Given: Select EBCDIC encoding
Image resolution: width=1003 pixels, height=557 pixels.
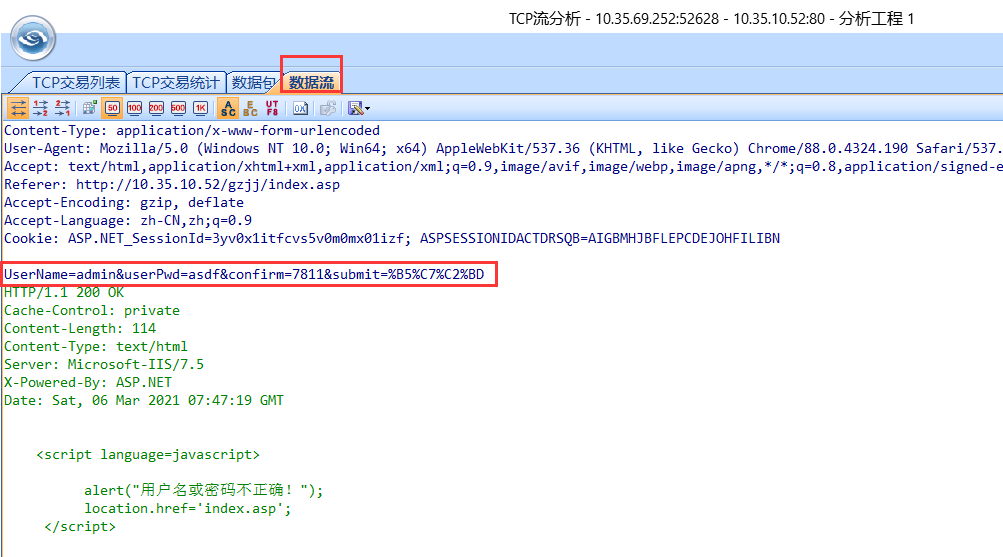Looking at the screenshot, I should tap(250, 108).
